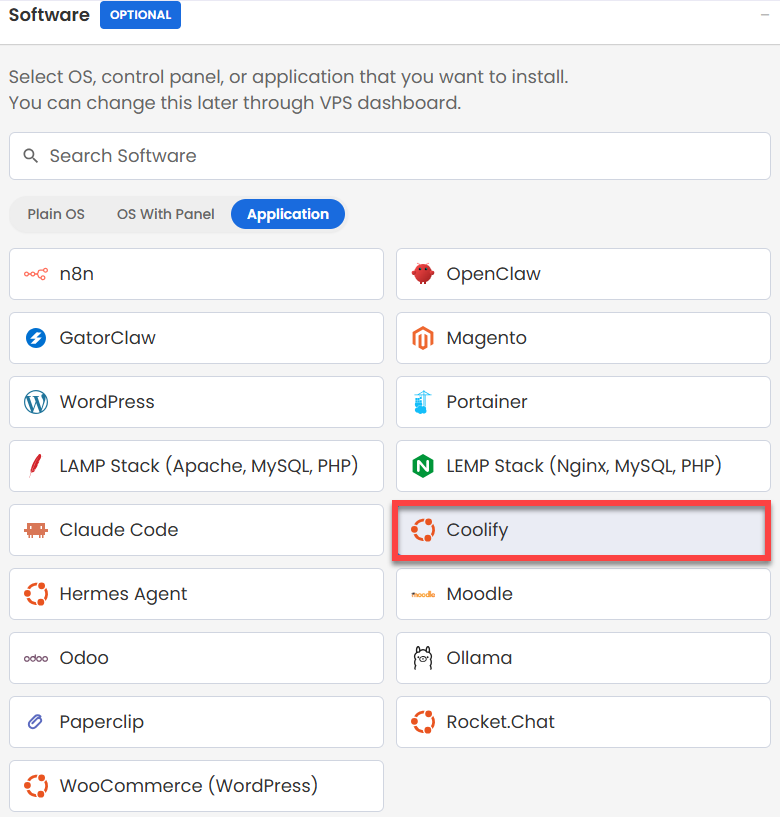Switch to the Plain OS tab
The height and width of the screenshot is (817, 780).
[x=56, y=214]
